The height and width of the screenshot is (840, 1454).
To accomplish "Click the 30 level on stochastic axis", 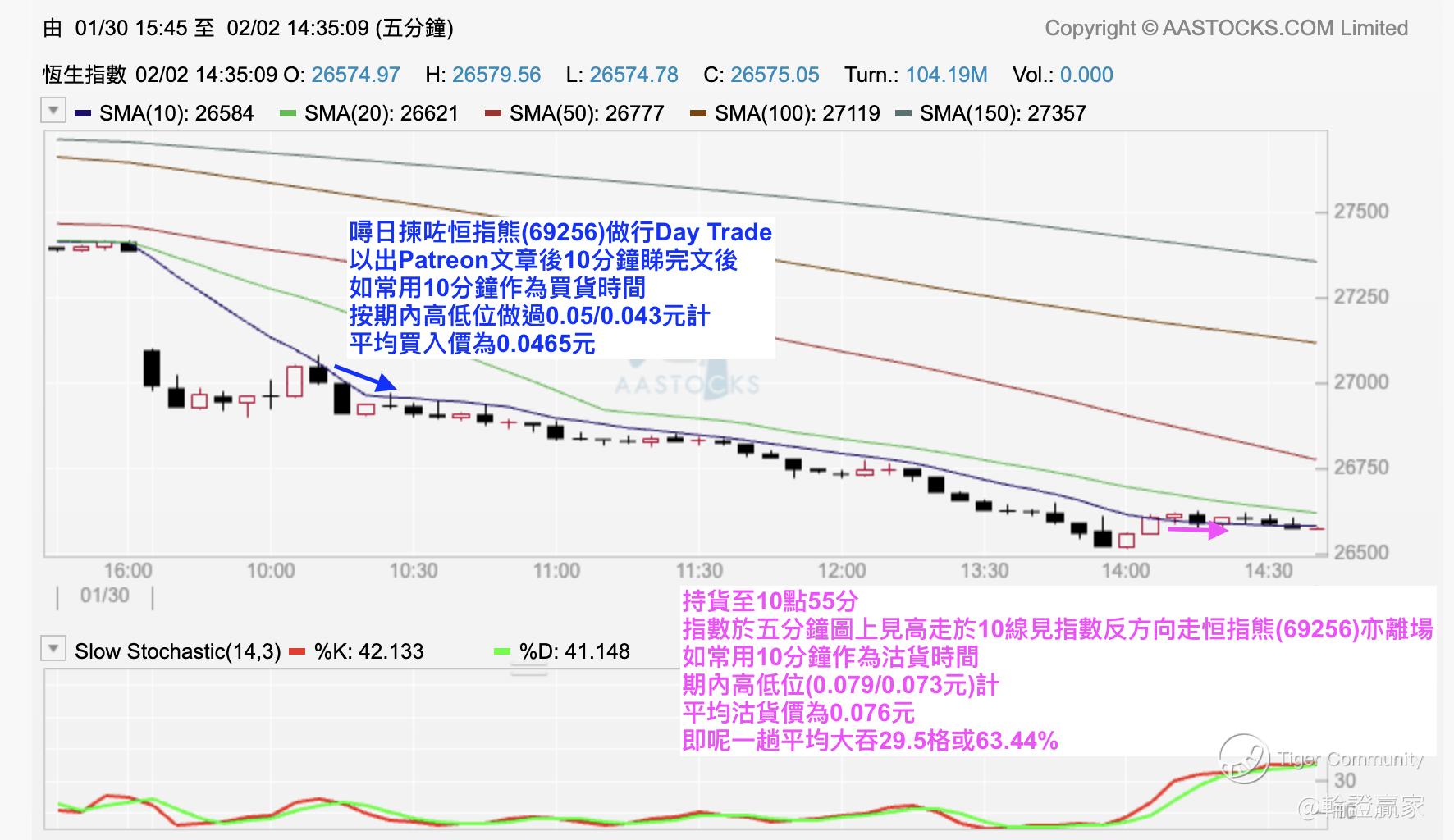I will pos(1345,781).
